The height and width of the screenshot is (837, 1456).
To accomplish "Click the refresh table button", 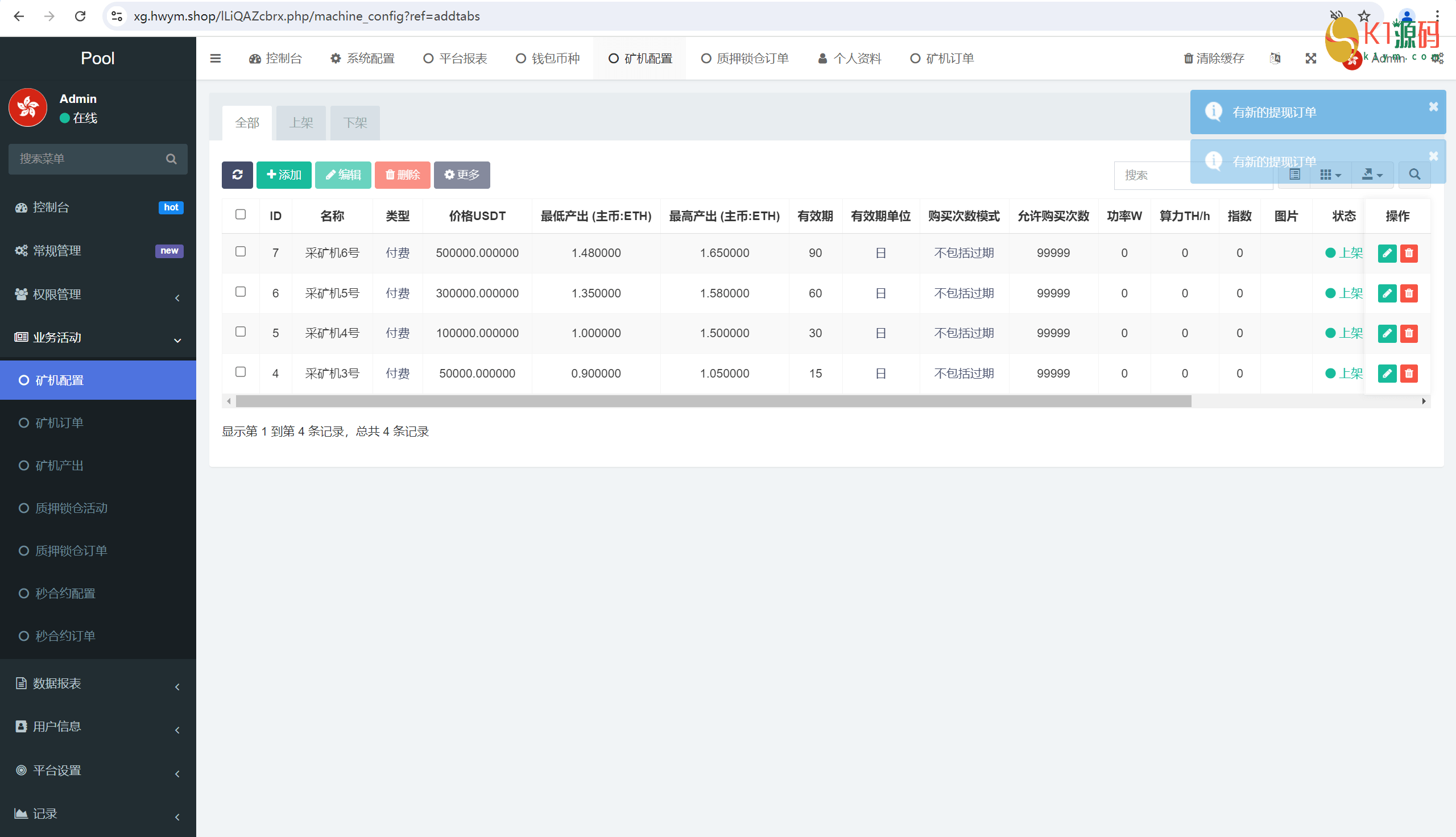I will click(x=237, y=175).
